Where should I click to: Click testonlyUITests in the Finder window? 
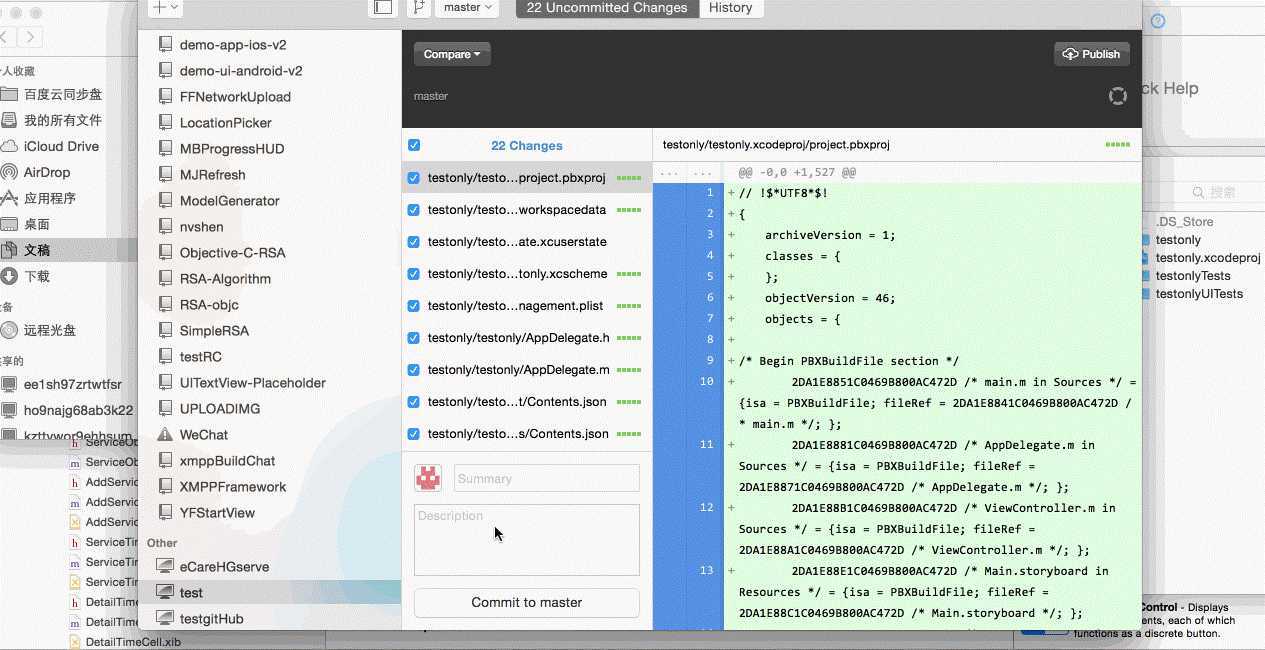(1198, 294)
